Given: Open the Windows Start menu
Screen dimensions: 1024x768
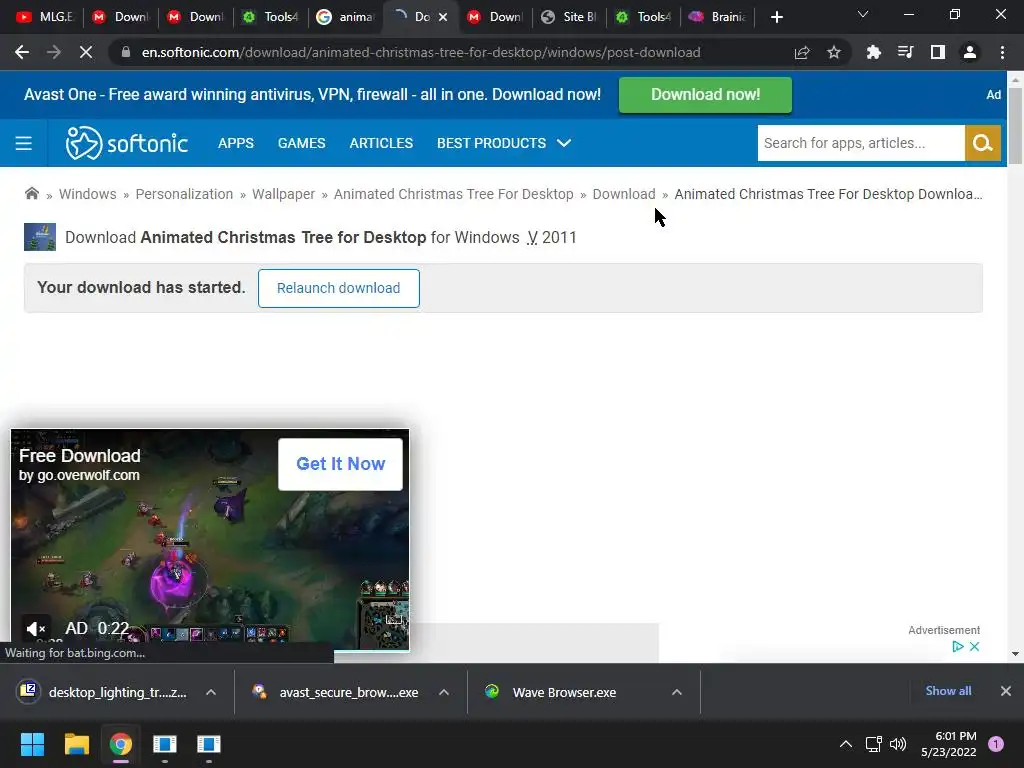Looking at the screenshot, I should click(32, 744).
